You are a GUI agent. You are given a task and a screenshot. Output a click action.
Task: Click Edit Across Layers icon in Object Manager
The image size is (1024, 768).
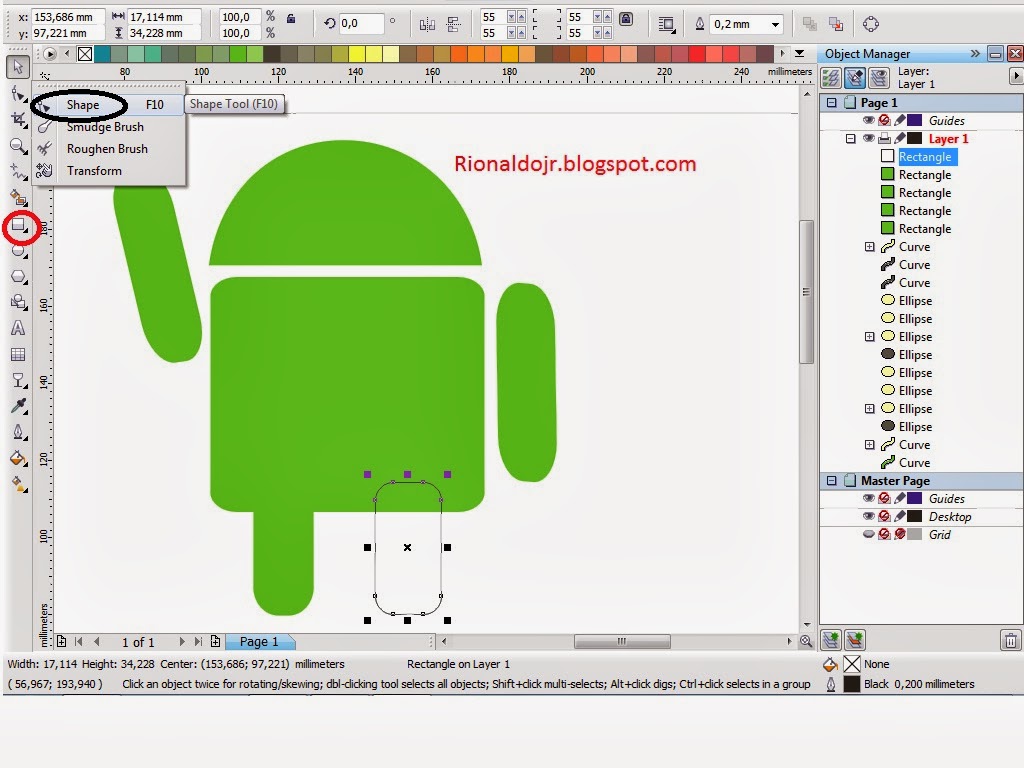[x=854, y=78]
